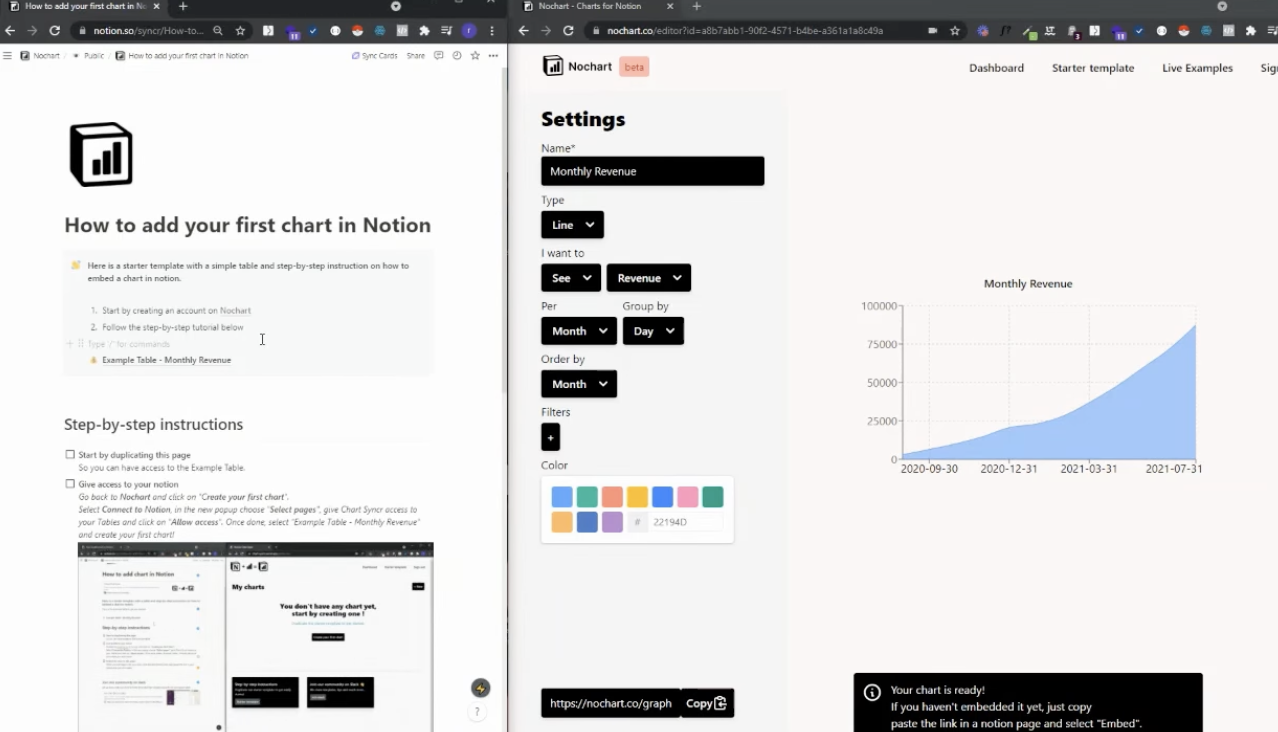
Task: Open the Notion sidebar hamburger menu
Action: [8, 56]
